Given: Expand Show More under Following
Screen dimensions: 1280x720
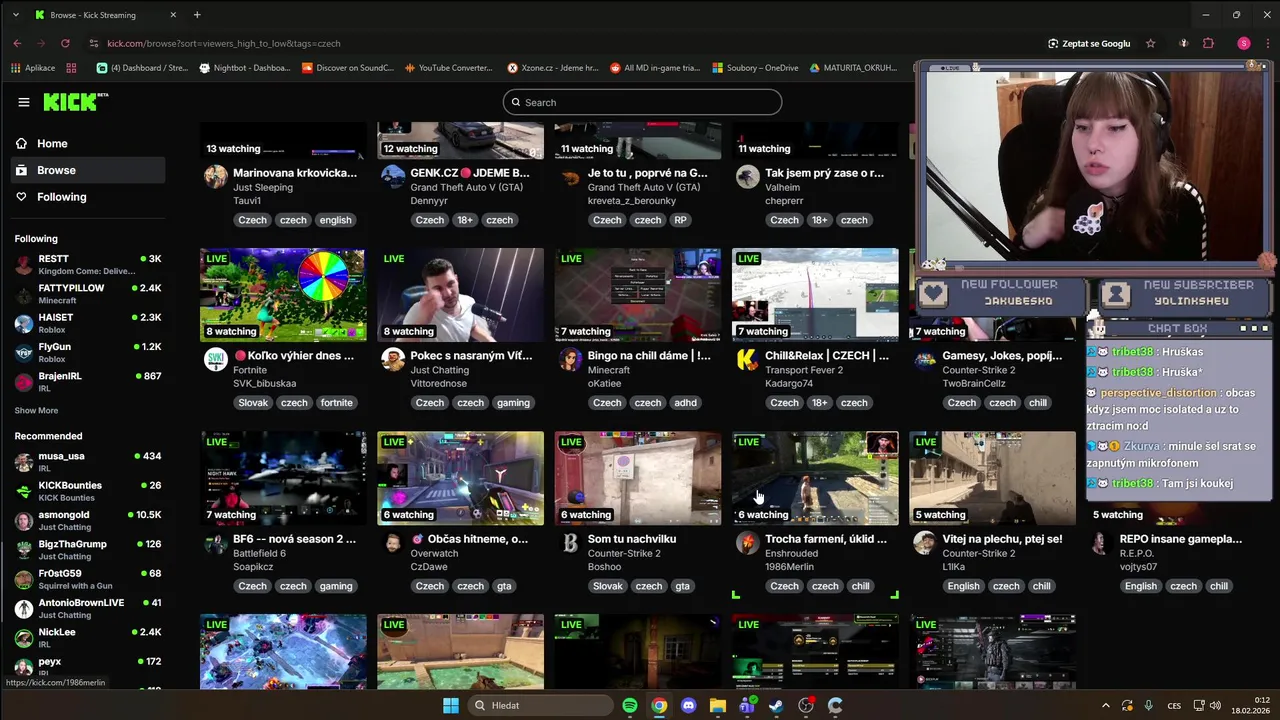Looking at the screenshot, I should [x=36, y=410].
